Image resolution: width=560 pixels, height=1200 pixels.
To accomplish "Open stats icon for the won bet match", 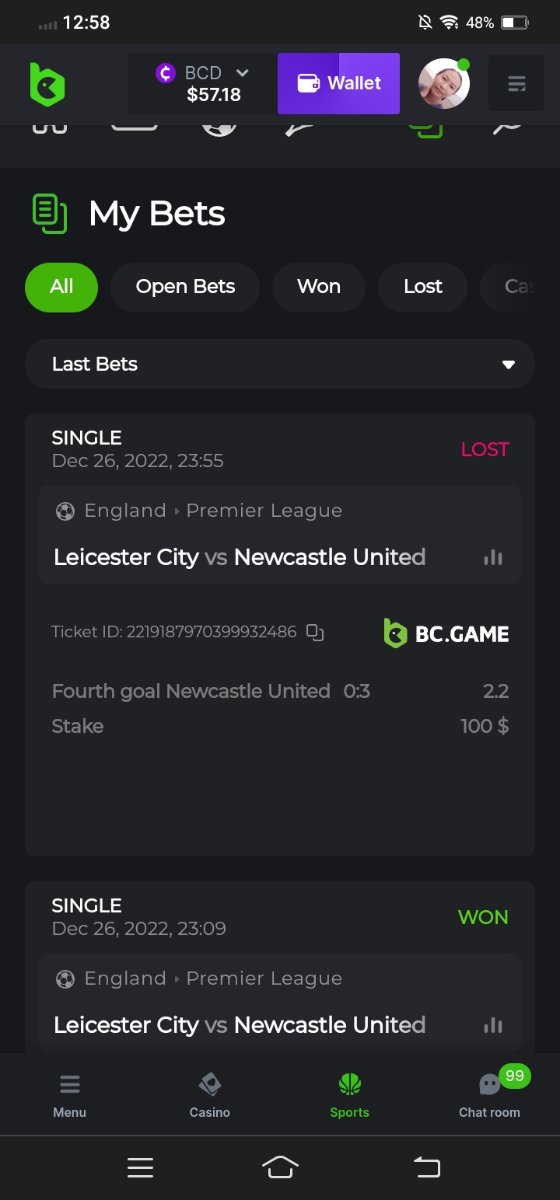I will pyautogui.click(x=493, y=1025).
